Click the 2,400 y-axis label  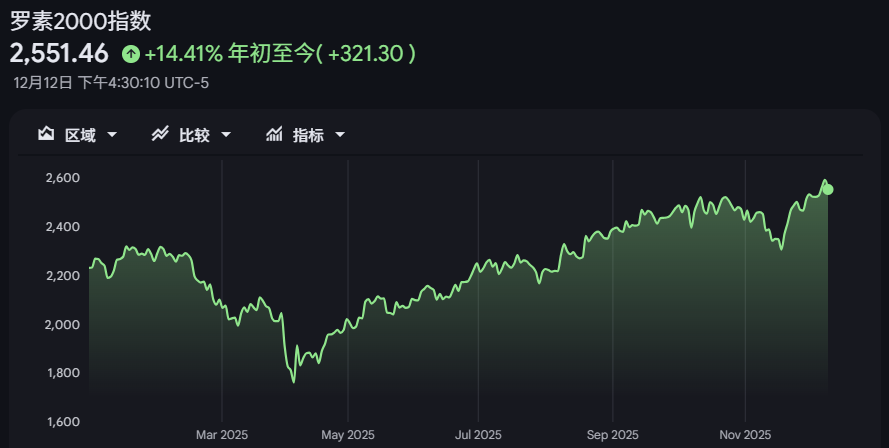point(62,226)
